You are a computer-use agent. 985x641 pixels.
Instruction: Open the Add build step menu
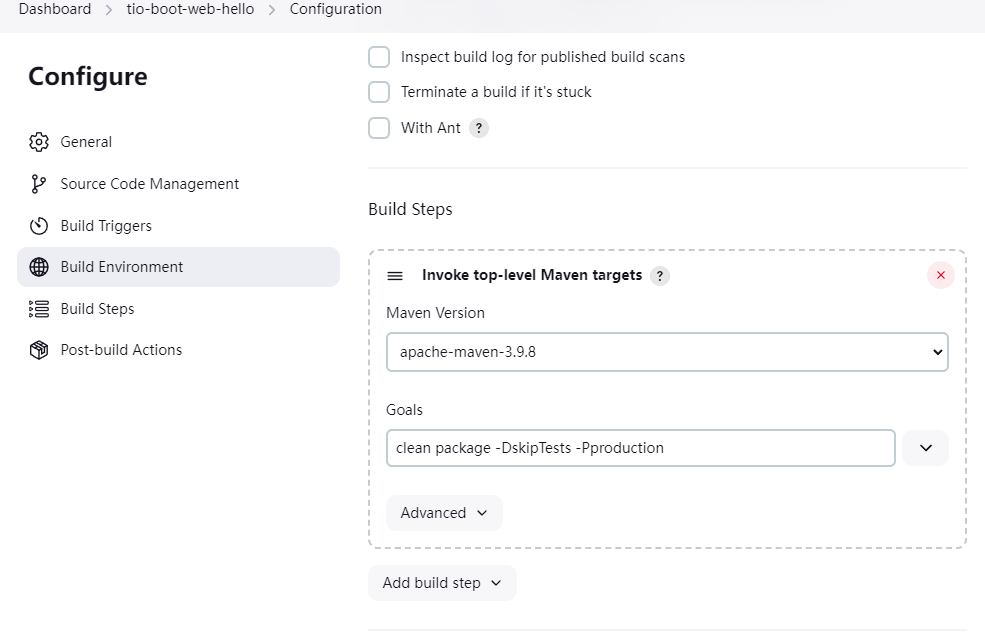[442, 583]
